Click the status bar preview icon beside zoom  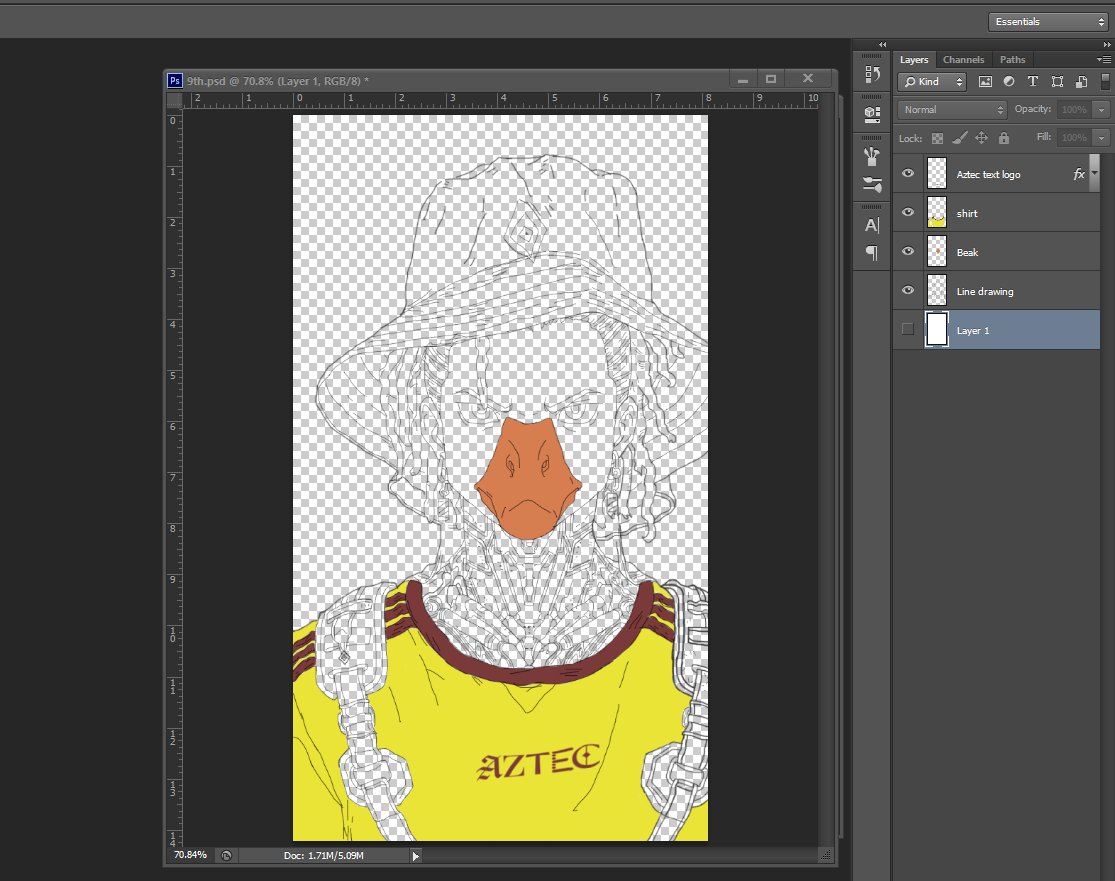pos(226,855)
